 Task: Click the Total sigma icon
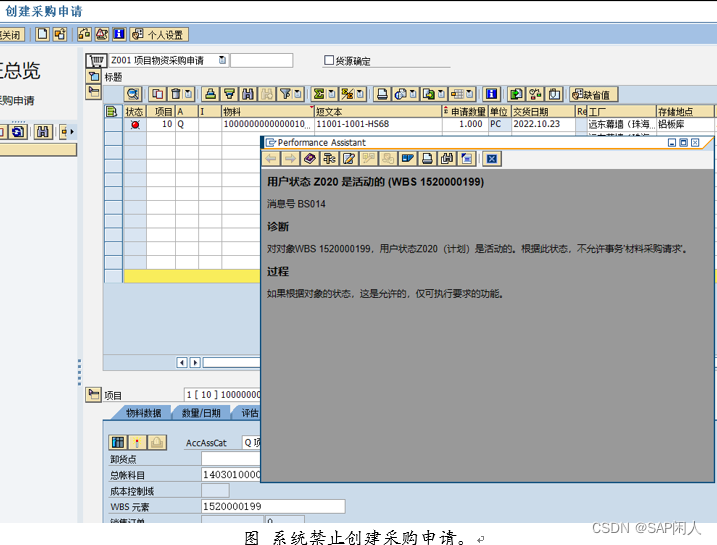(319, 94)
